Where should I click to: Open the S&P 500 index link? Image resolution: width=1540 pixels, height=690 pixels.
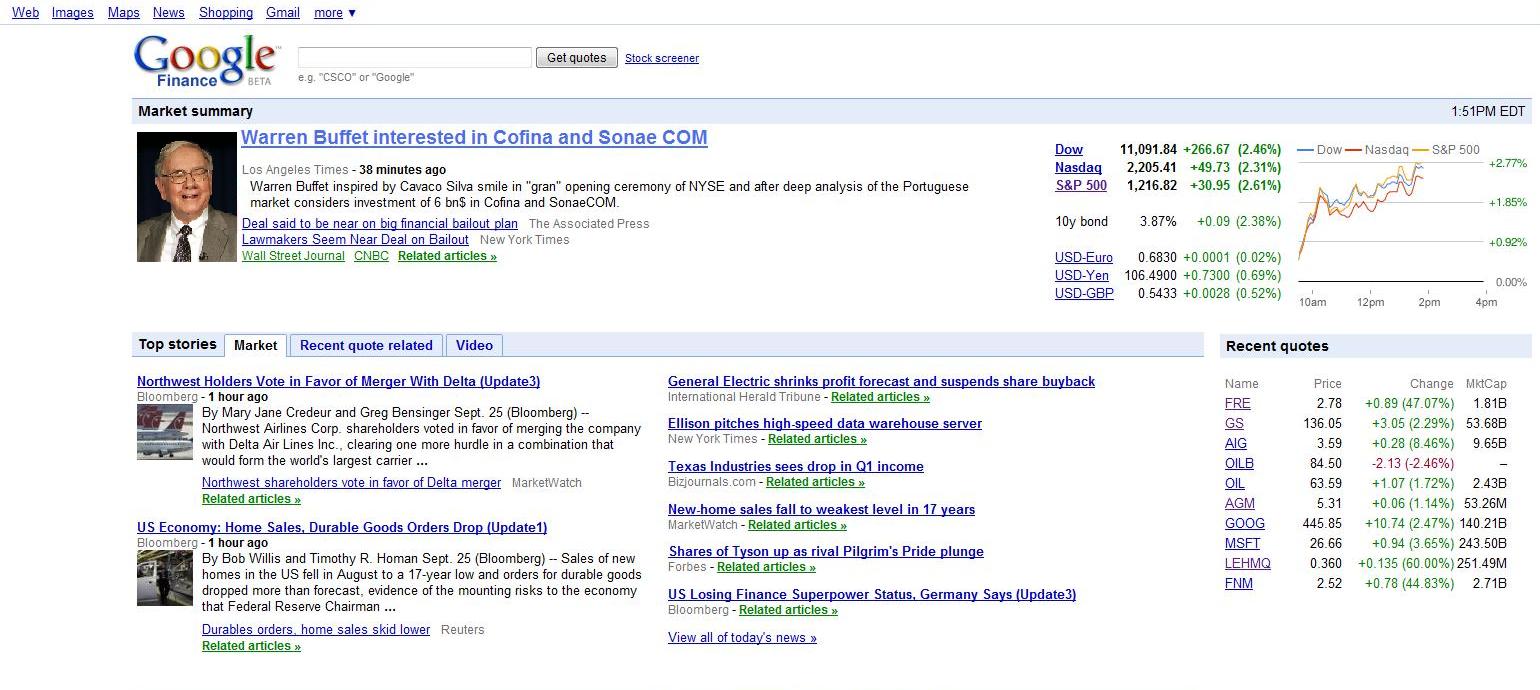(1081, 186)
